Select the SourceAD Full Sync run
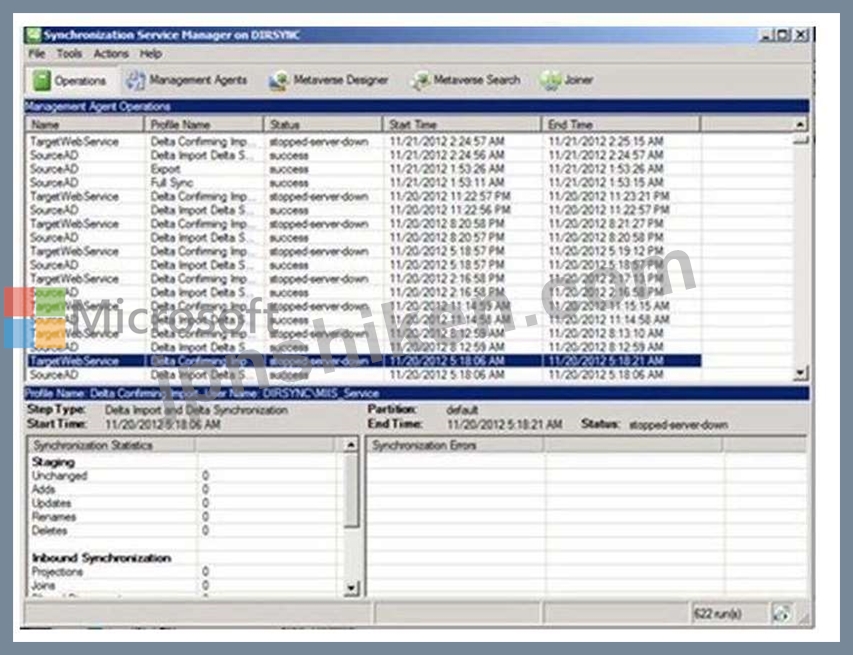853x655 pixels. click(x=363, y=183)
